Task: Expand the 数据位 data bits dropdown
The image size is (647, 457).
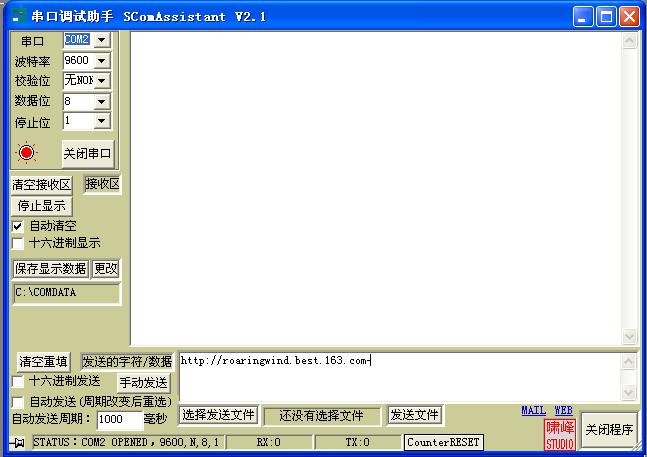Action: [101, 101]
